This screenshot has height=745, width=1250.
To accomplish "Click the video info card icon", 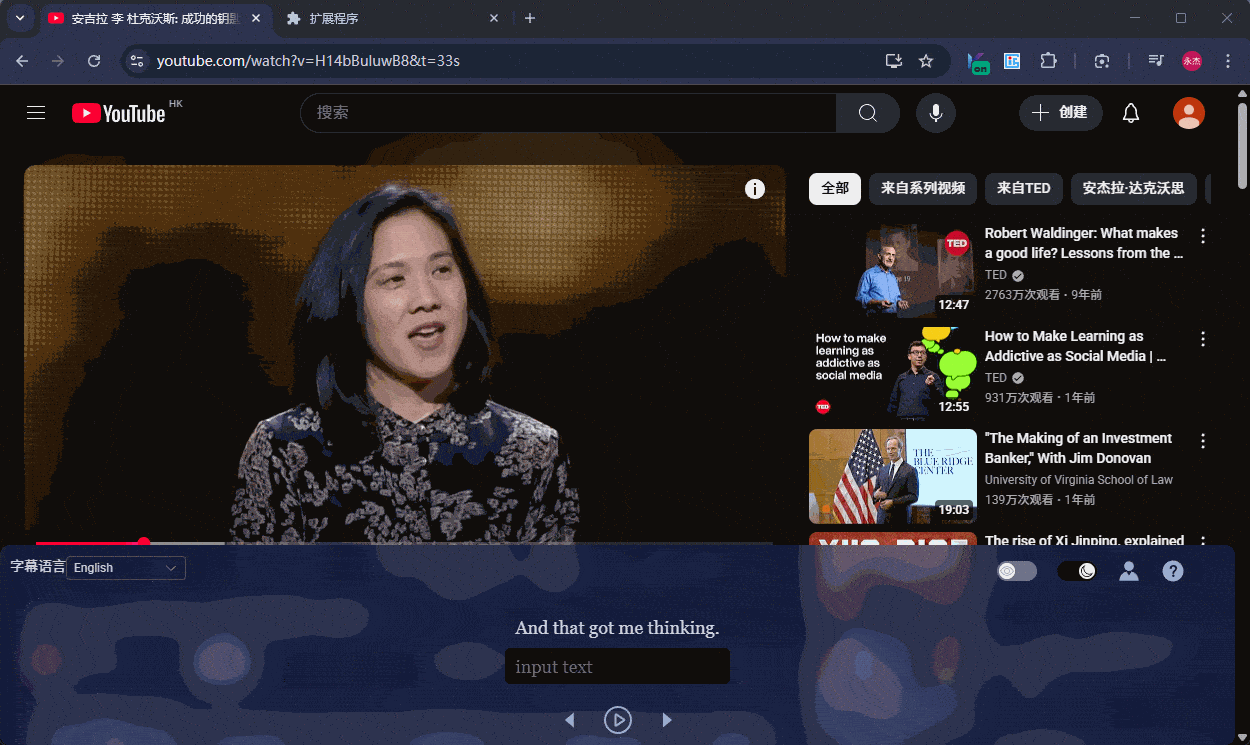I will [x=755, y=189].
